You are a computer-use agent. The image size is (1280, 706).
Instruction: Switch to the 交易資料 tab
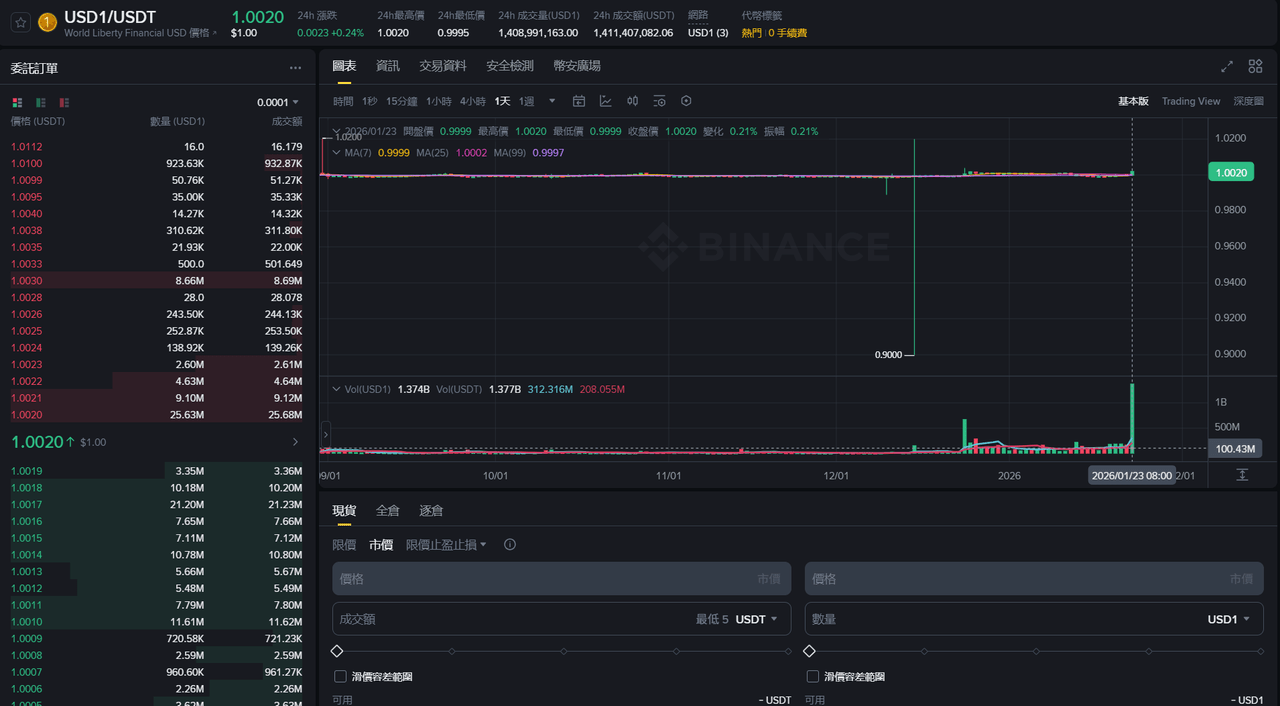442,65
